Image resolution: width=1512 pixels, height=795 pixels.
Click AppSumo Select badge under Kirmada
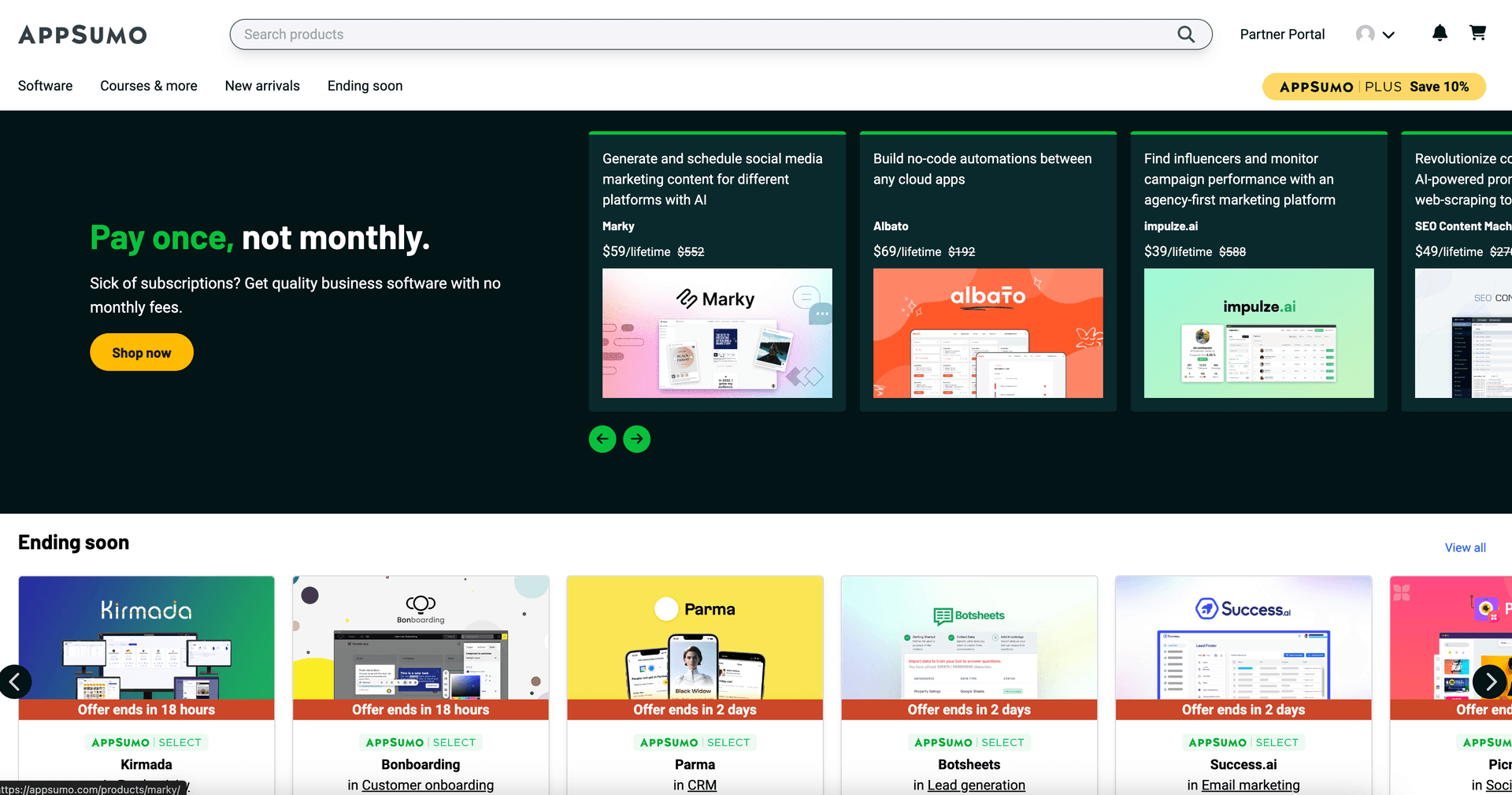pyautogui.click(x=146, y=742)
